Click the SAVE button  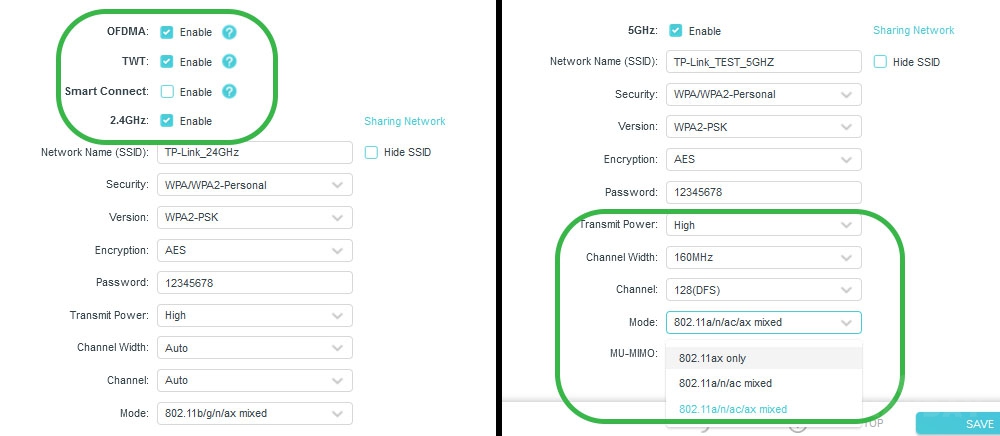[x=958, y=424]
